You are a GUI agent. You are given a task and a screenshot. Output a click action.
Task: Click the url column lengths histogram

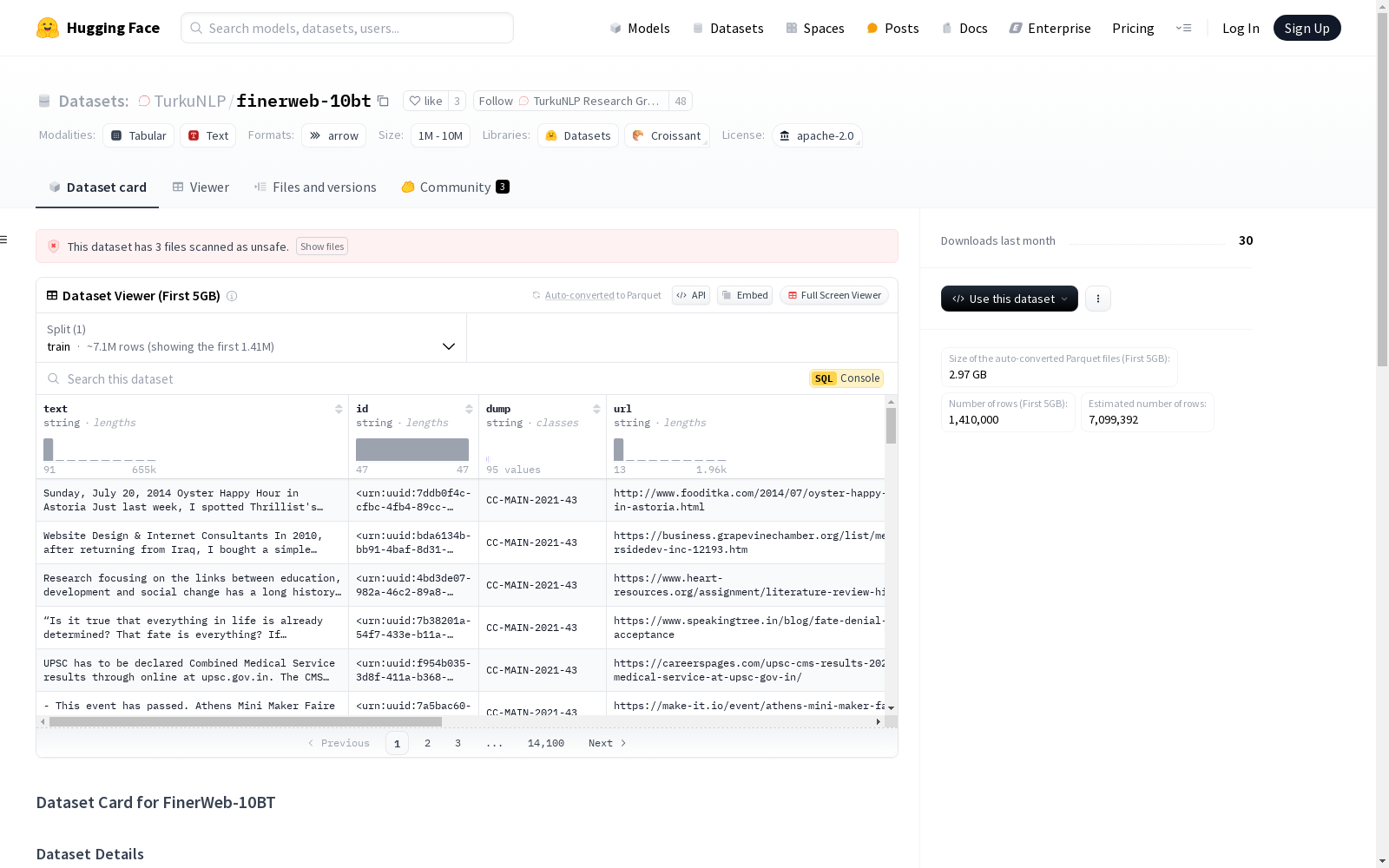pyautogui.click(x=670, y=450)
